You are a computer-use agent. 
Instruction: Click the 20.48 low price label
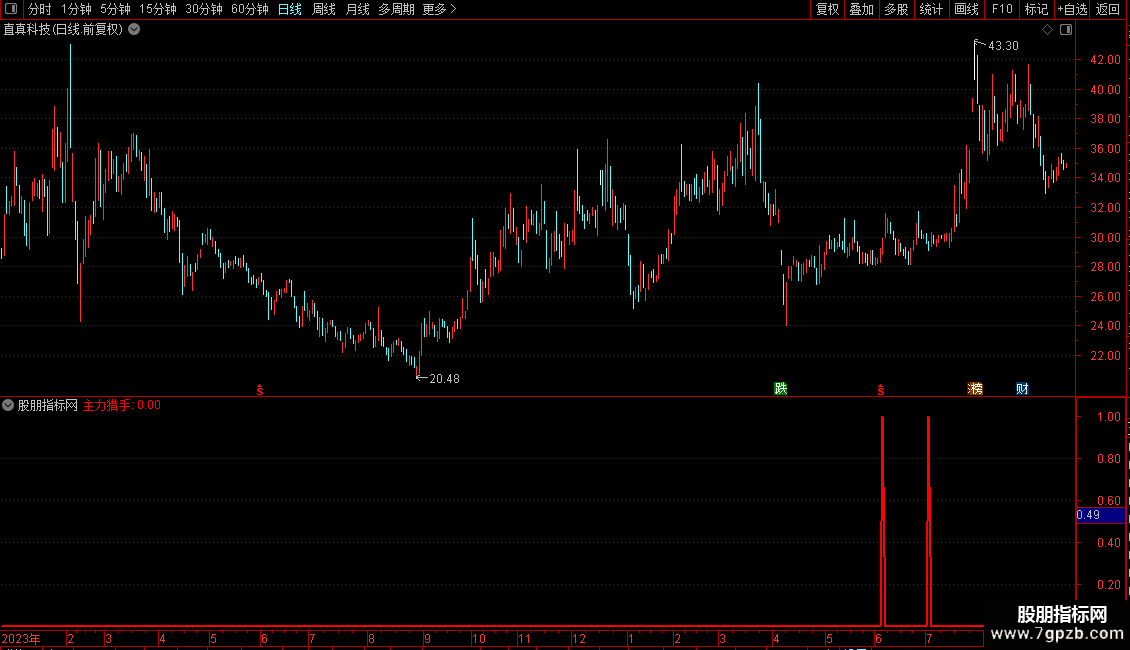tap(444, 378)
